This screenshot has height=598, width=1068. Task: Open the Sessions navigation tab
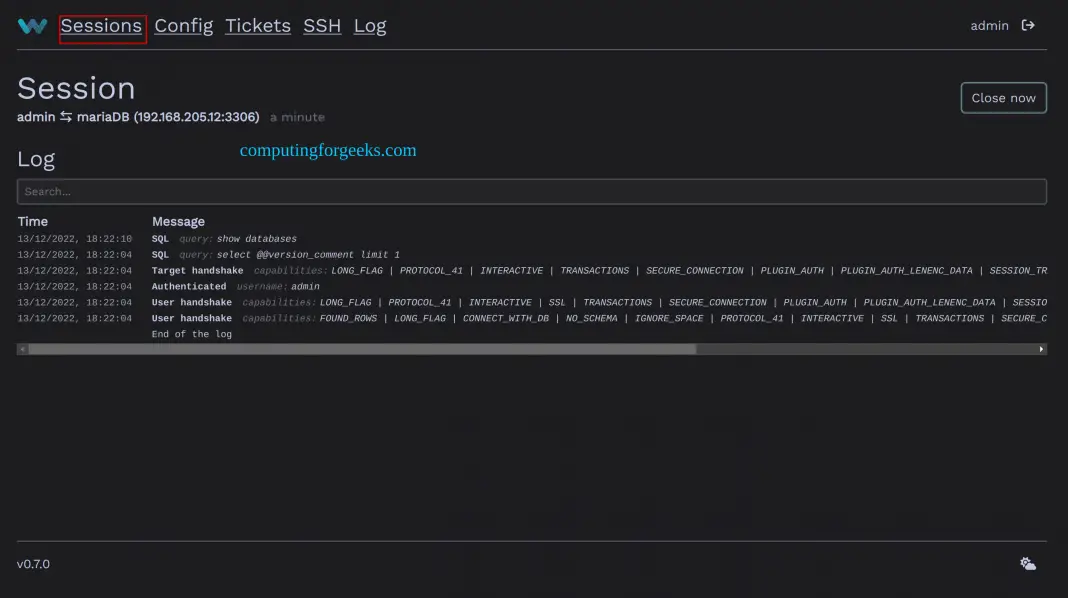tap(101, 25)
